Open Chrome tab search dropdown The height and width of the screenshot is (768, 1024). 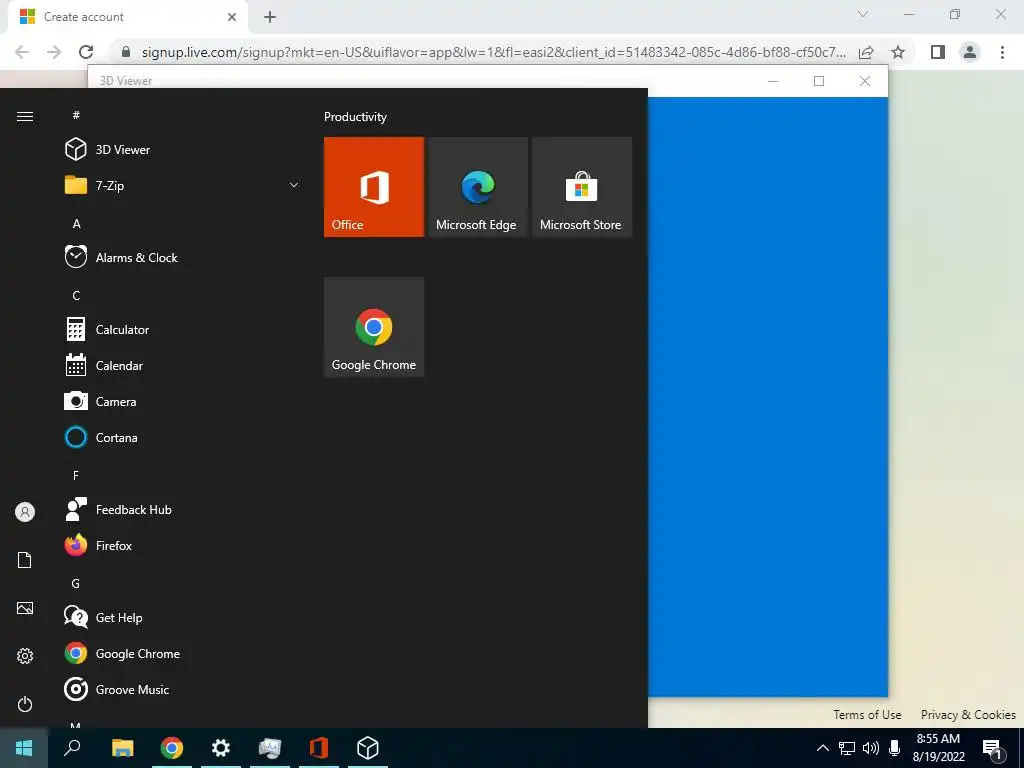click(x=863, y=14)
